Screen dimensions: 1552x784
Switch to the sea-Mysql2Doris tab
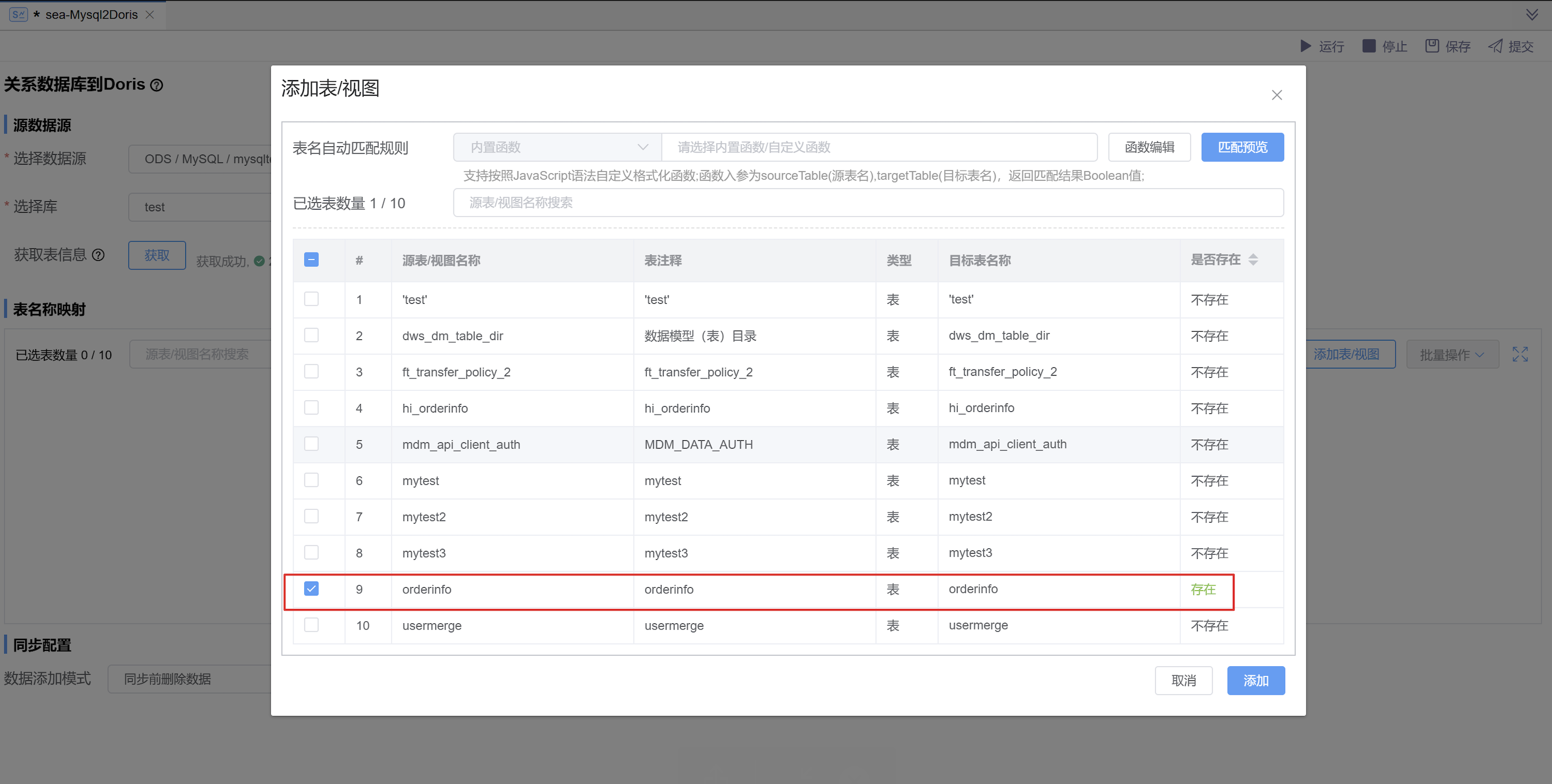90,14
